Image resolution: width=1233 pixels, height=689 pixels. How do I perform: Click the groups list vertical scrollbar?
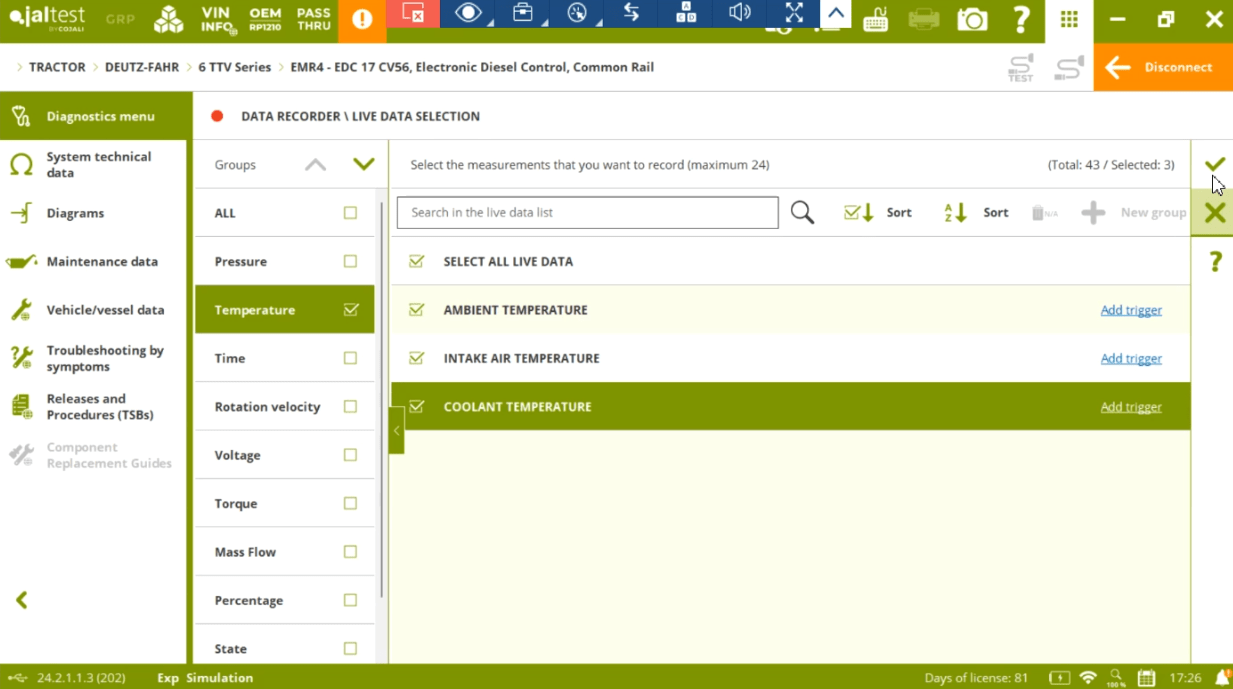pyautogui.click(x=381, y=400)
